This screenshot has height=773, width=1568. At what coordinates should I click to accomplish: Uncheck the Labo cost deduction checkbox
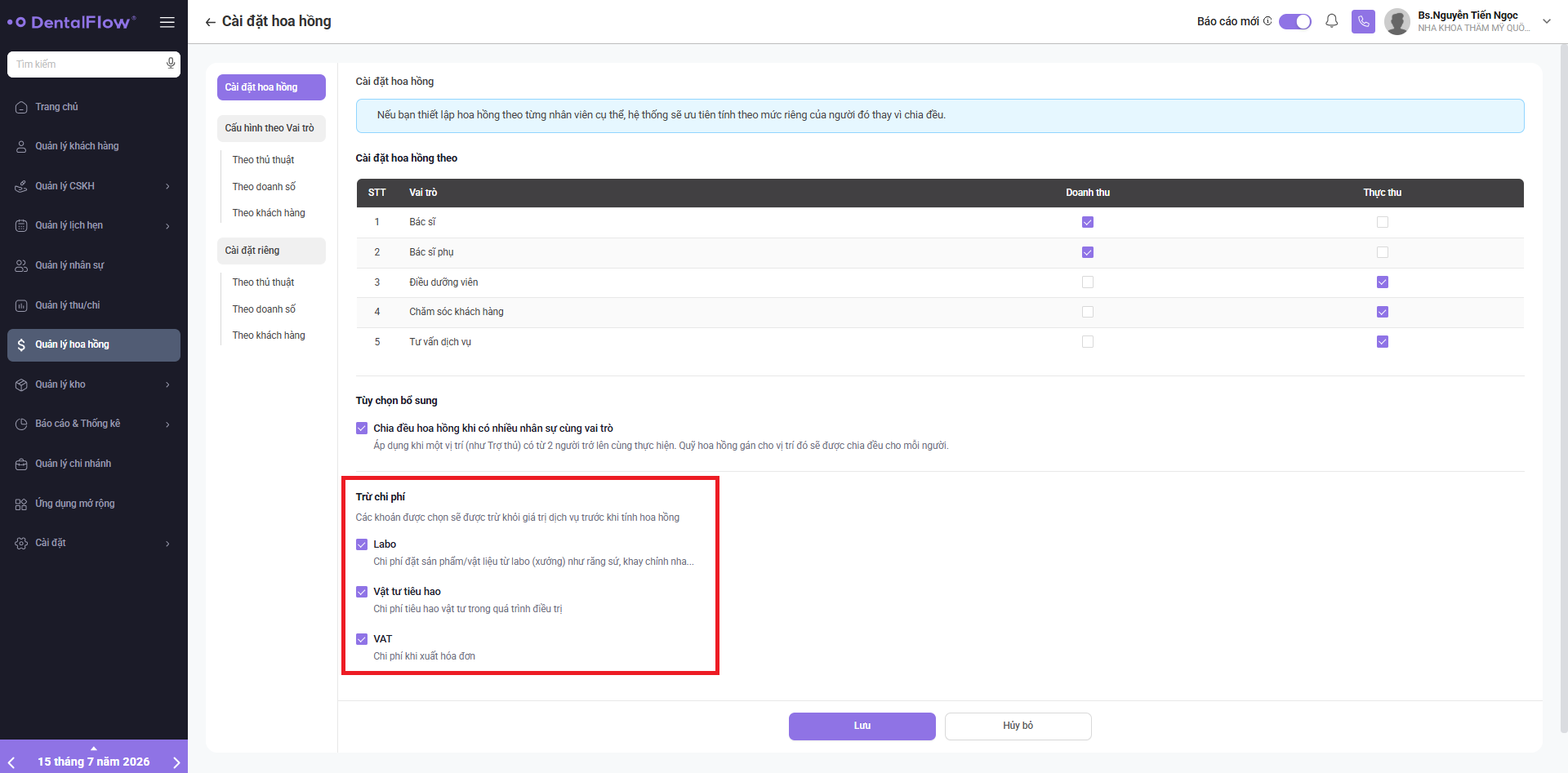click(x=362, y=544)
